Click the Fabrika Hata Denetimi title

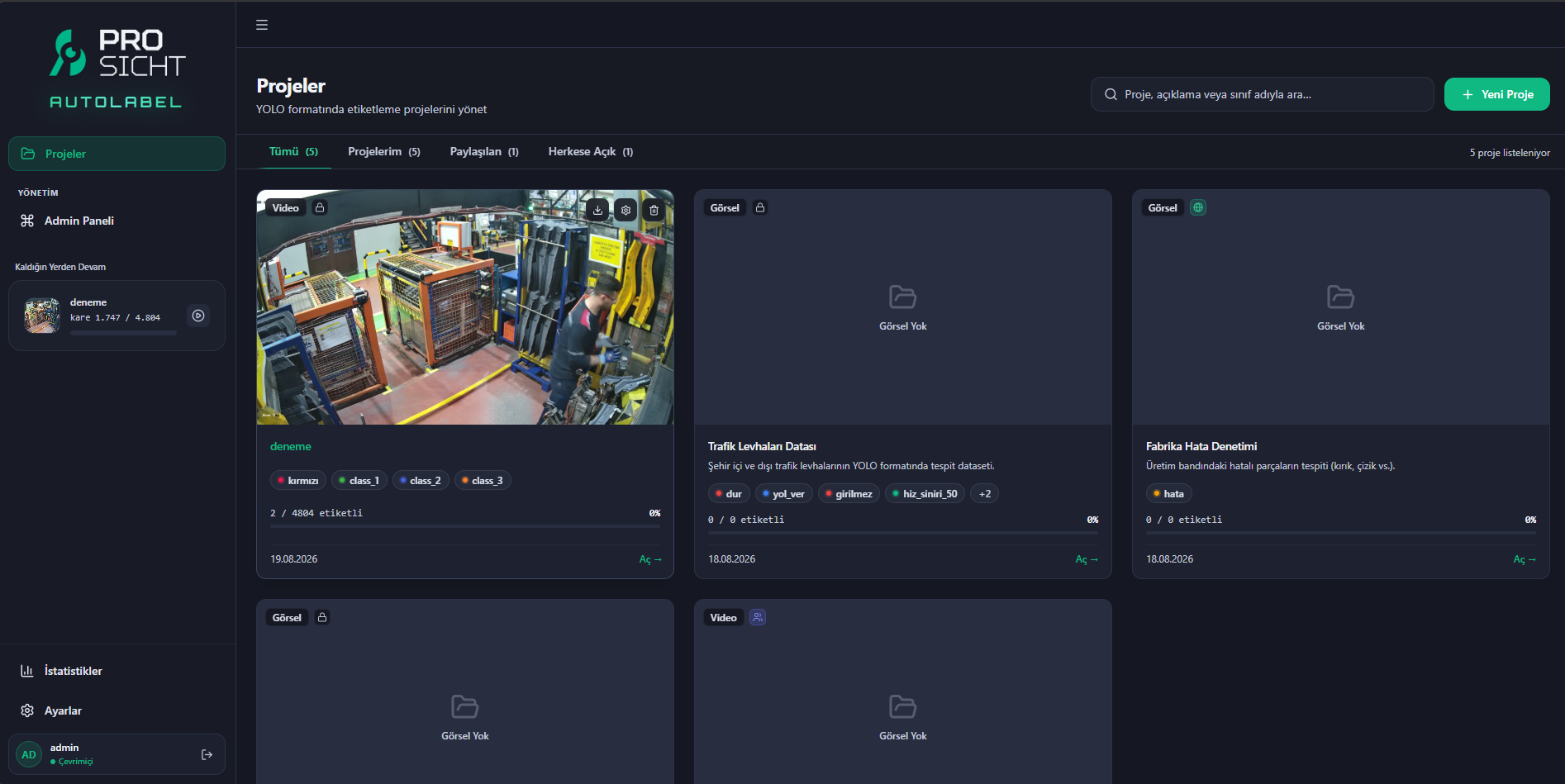tap(1201, 446)
